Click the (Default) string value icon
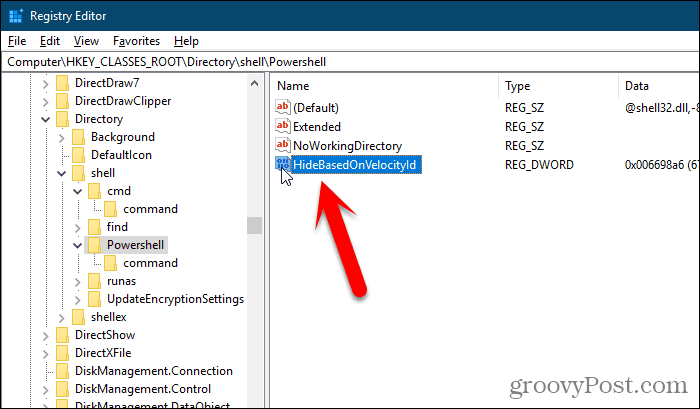Viewport: 700px width, 409px height. [283, 108]
